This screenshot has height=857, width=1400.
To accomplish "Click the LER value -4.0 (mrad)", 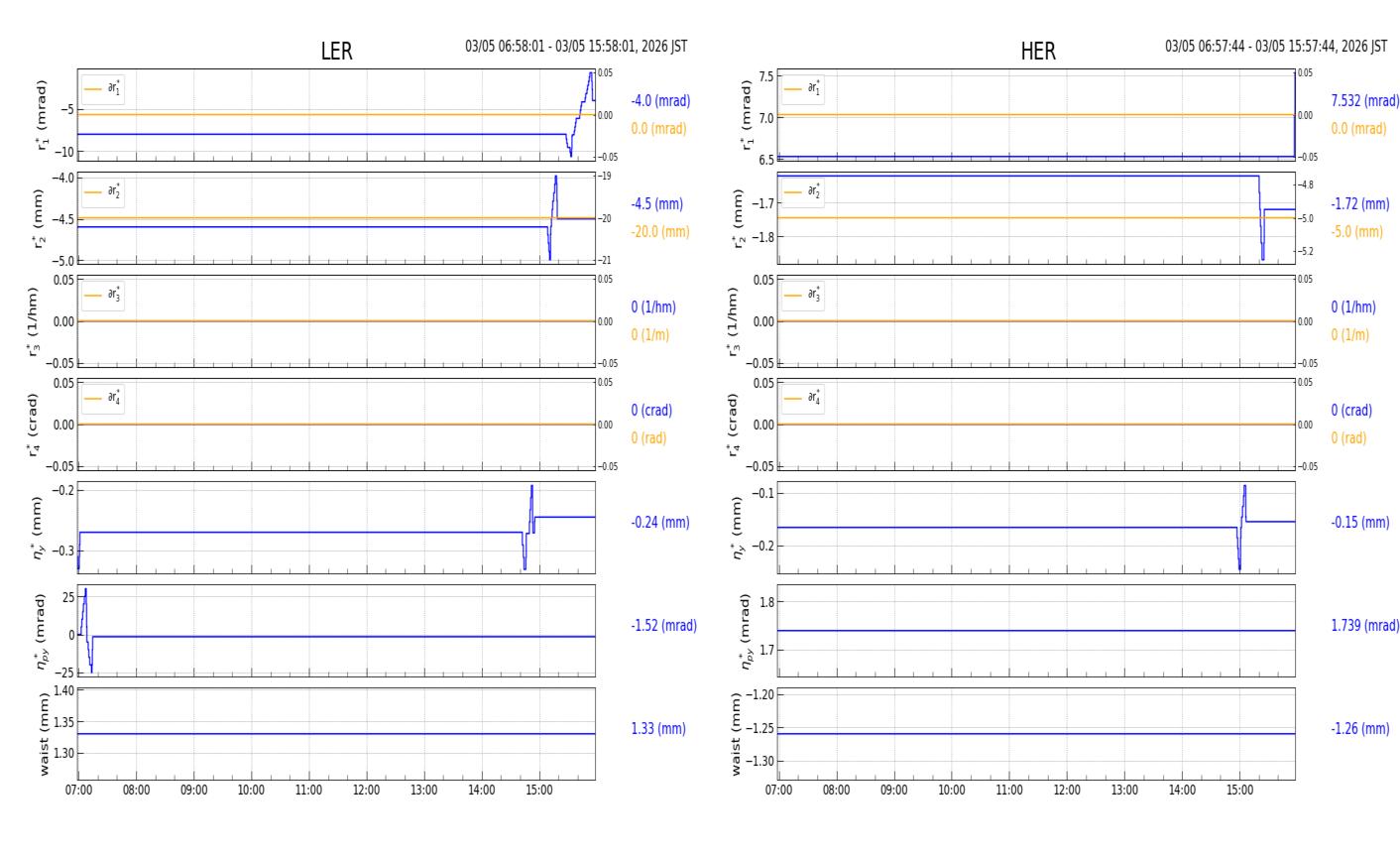I will 660,101.
